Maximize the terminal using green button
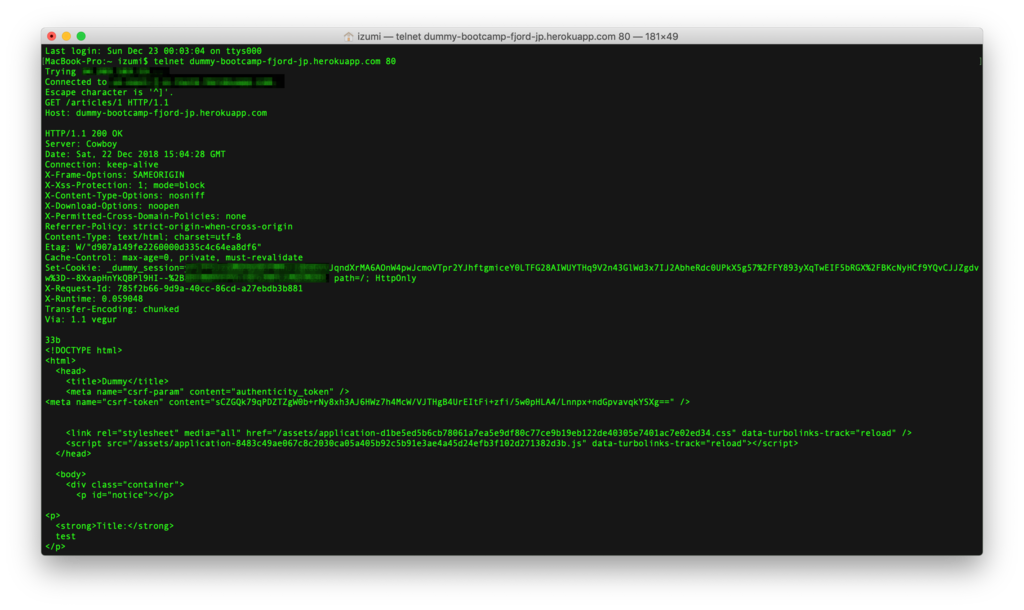The height and width of the screenshot is (610, 1024). [x=81, y=37]
